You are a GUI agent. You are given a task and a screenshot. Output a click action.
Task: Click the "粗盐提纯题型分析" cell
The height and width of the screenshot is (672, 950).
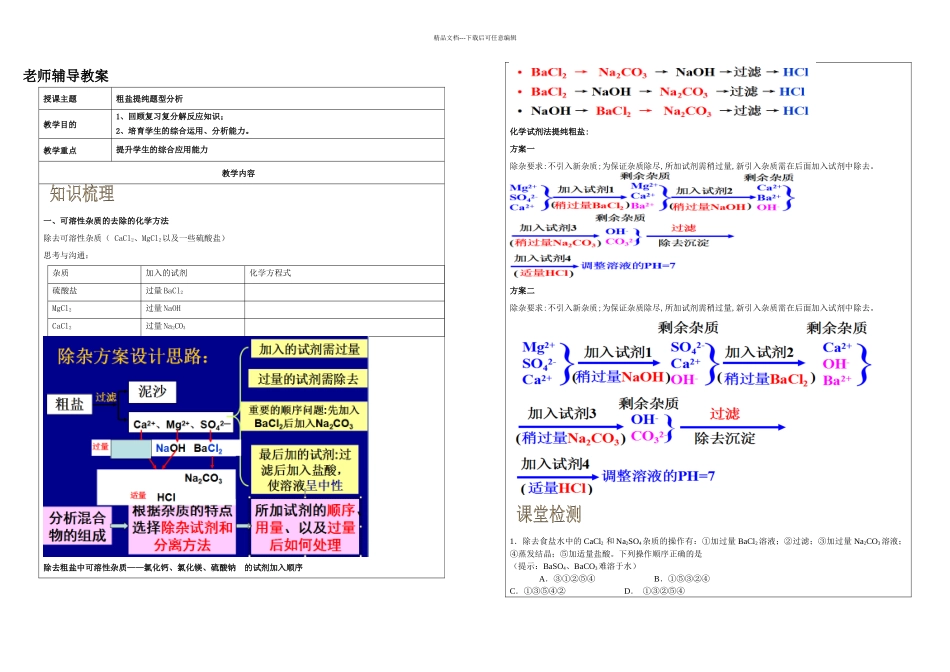(278, 99)
